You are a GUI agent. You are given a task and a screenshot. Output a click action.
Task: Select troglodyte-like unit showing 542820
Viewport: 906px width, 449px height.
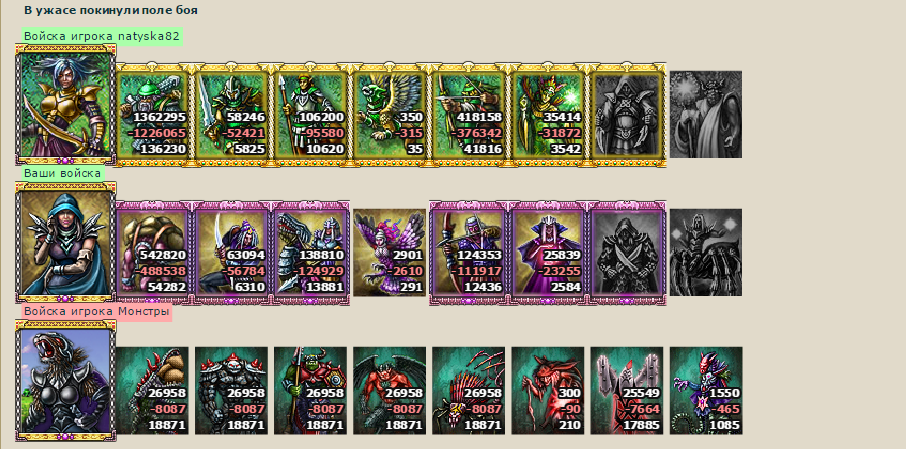tap(153, 253)
